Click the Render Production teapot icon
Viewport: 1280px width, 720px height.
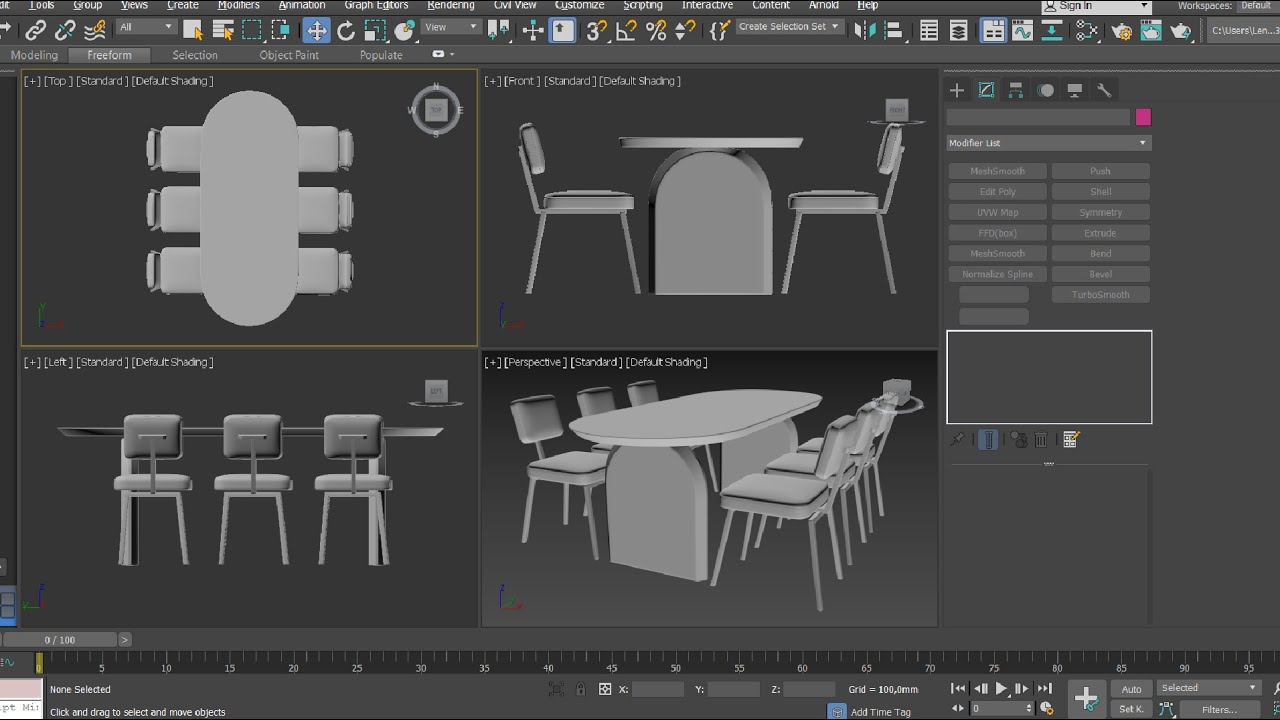(x=1181, y=31)
